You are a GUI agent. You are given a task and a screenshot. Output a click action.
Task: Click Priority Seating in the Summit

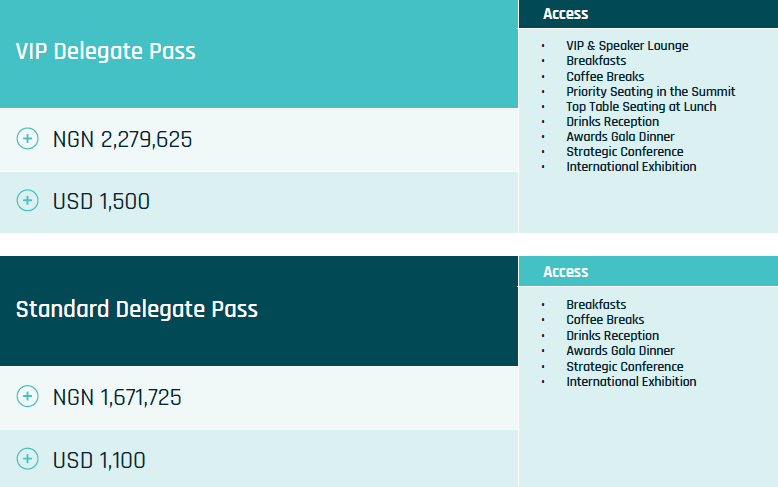(x=650, y=92)
